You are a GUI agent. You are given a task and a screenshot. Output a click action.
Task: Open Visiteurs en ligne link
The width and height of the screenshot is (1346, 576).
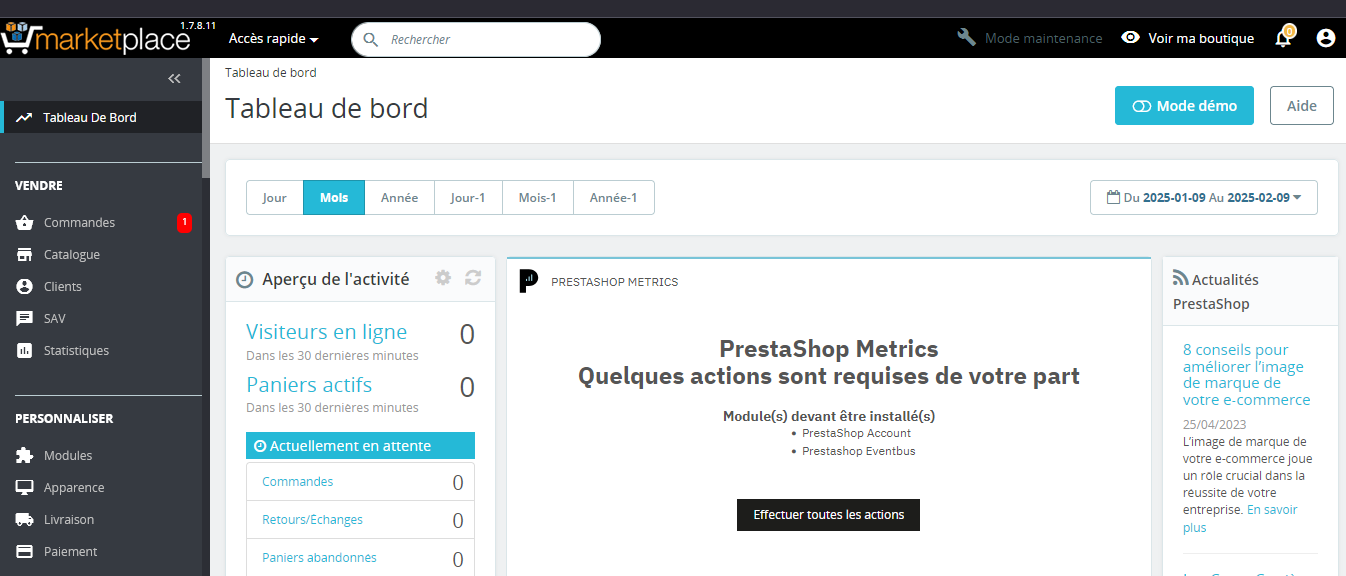(326, 332)
